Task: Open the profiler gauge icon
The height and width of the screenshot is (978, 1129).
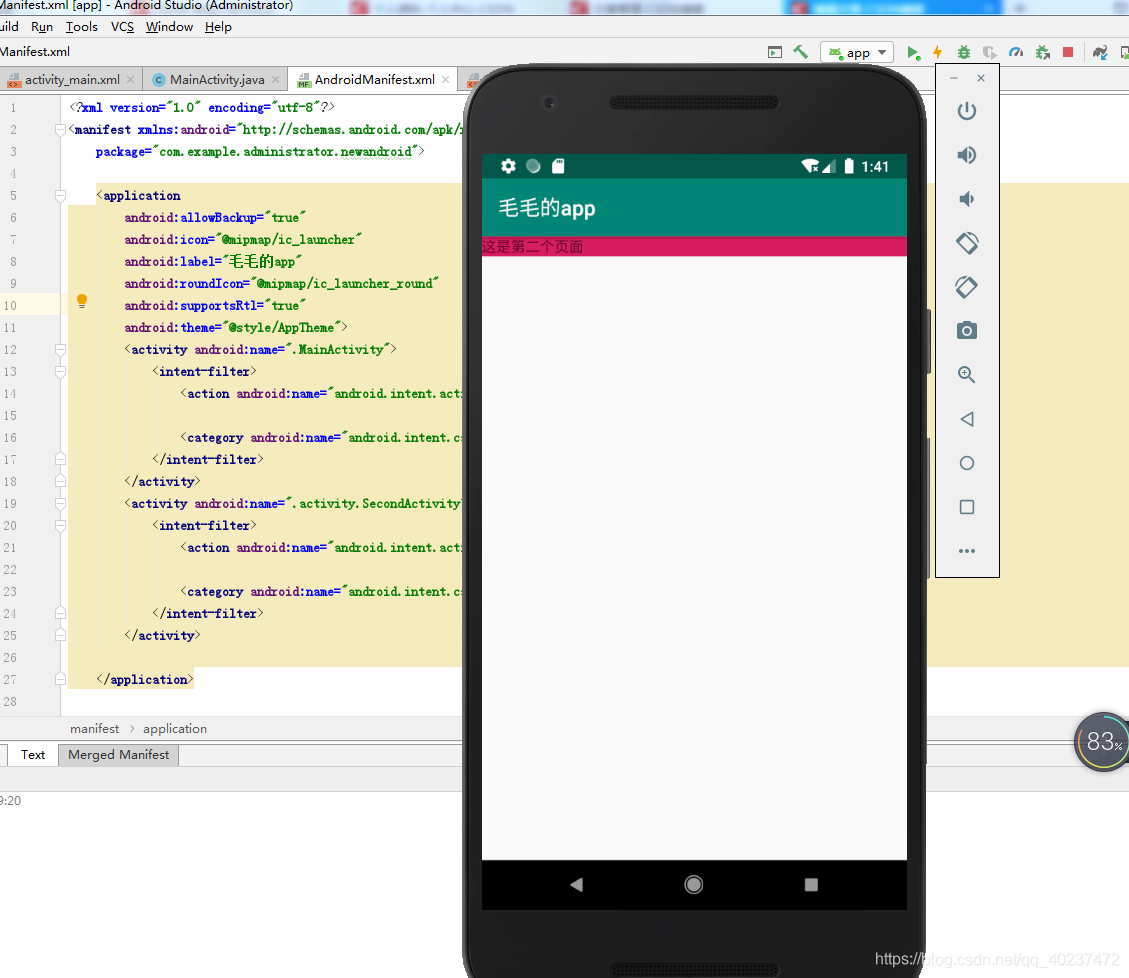Action: tap(1016, 52)
